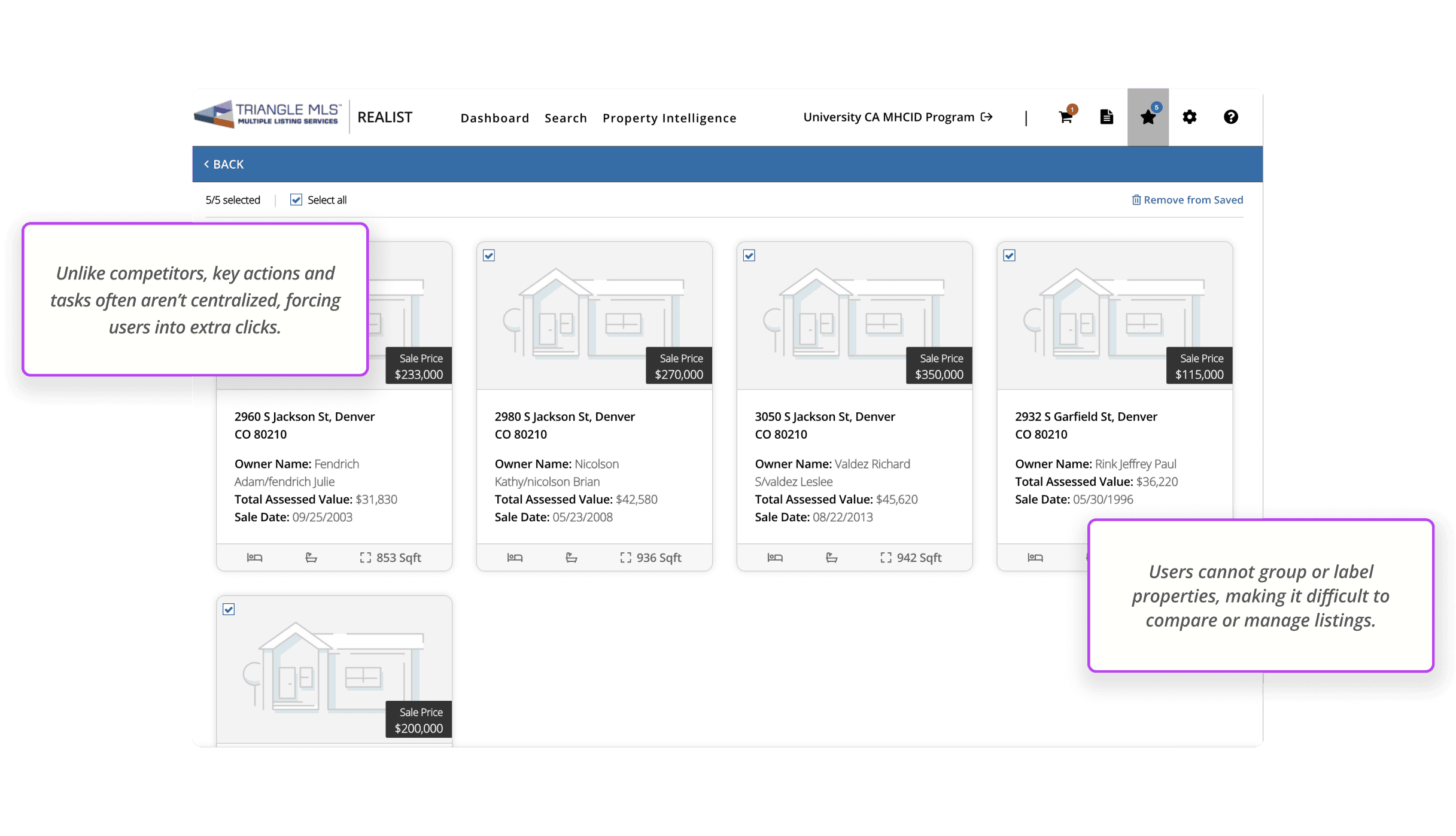Click the reports document icon
The width and height of the screenshot is (1456, 836).
[x=1107, y=117]
